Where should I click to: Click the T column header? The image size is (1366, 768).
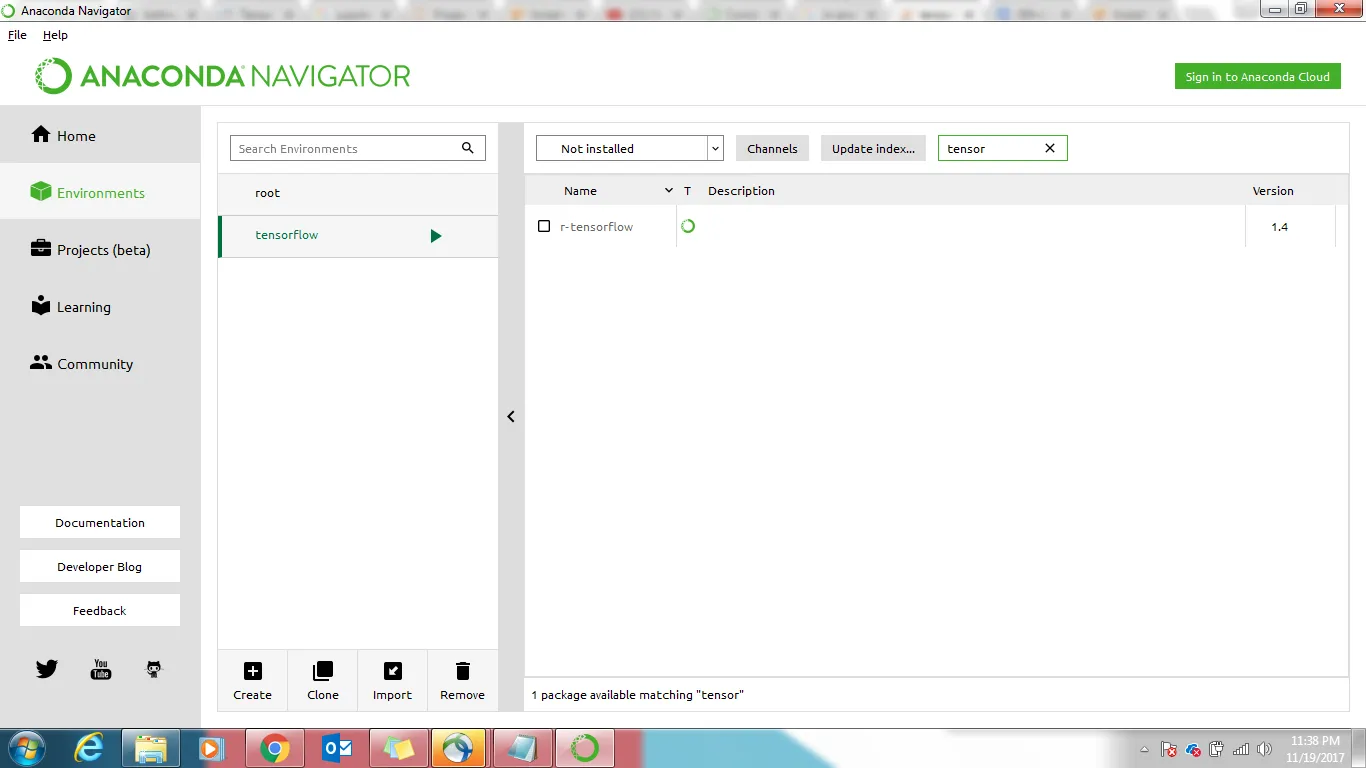point(687,190)
